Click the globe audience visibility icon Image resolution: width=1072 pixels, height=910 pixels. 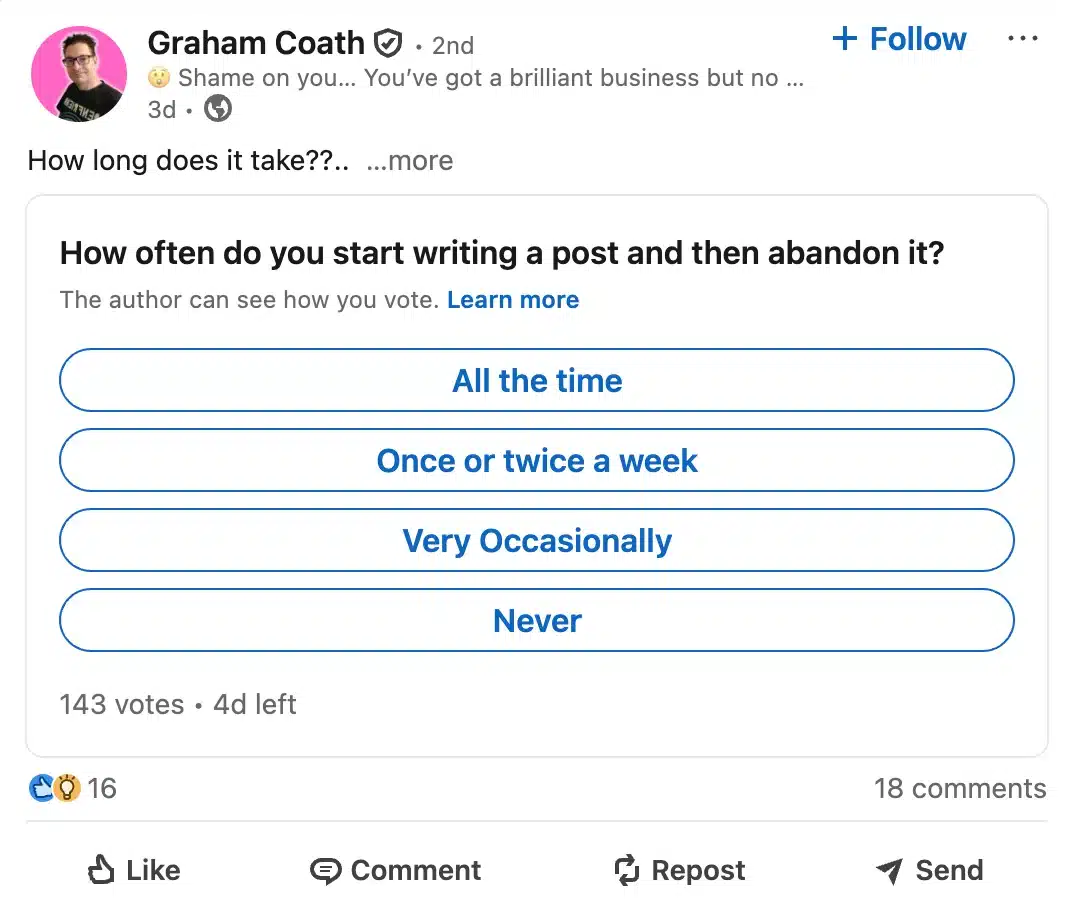coord(218,109)
